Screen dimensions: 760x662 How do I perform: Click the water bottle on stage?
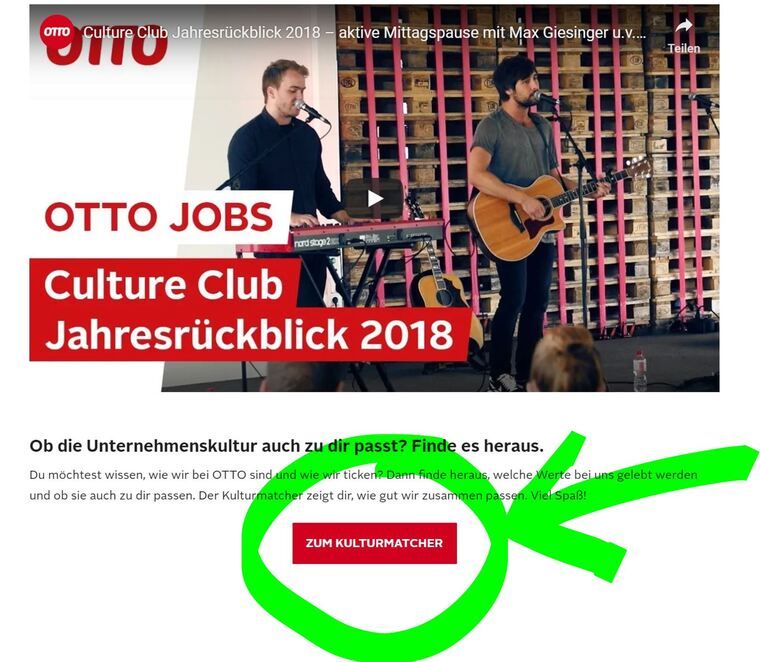[640, 371]
